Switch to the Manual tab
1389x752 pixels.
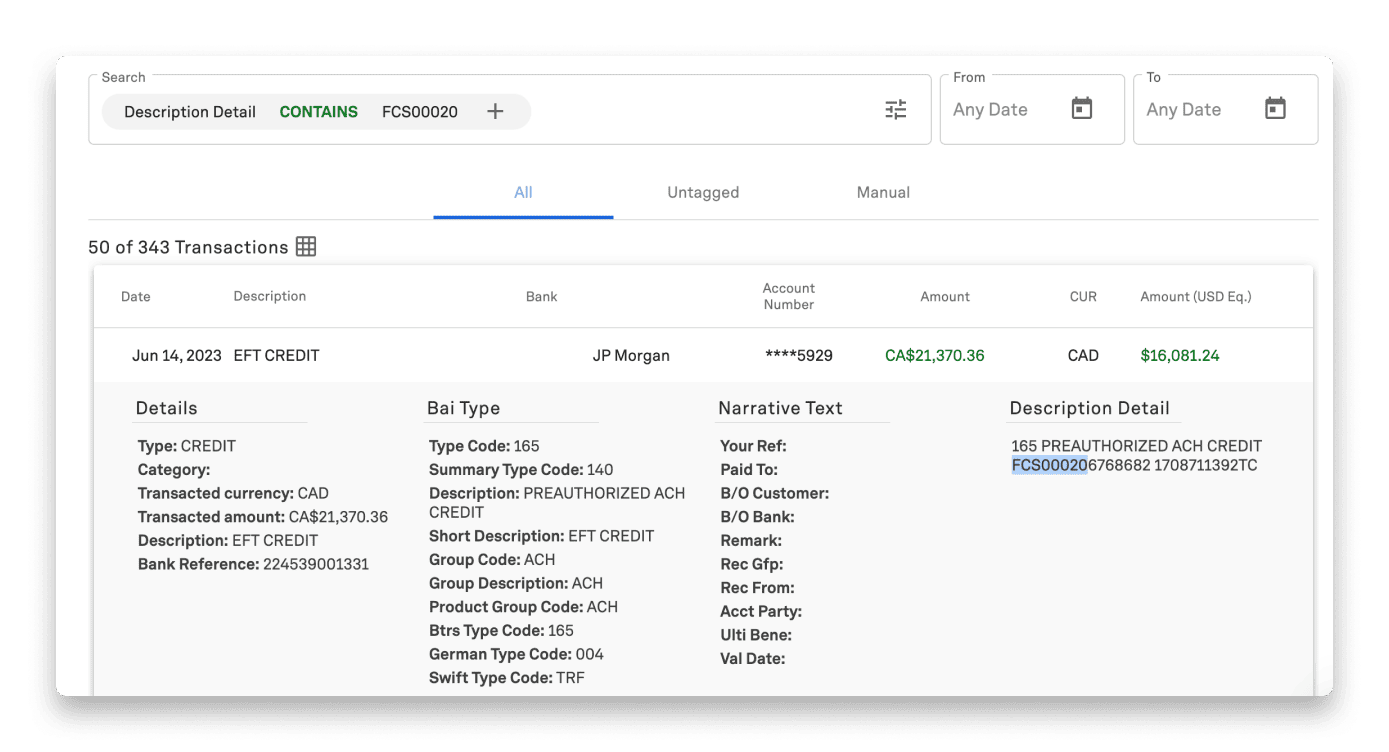pos(883,192)
